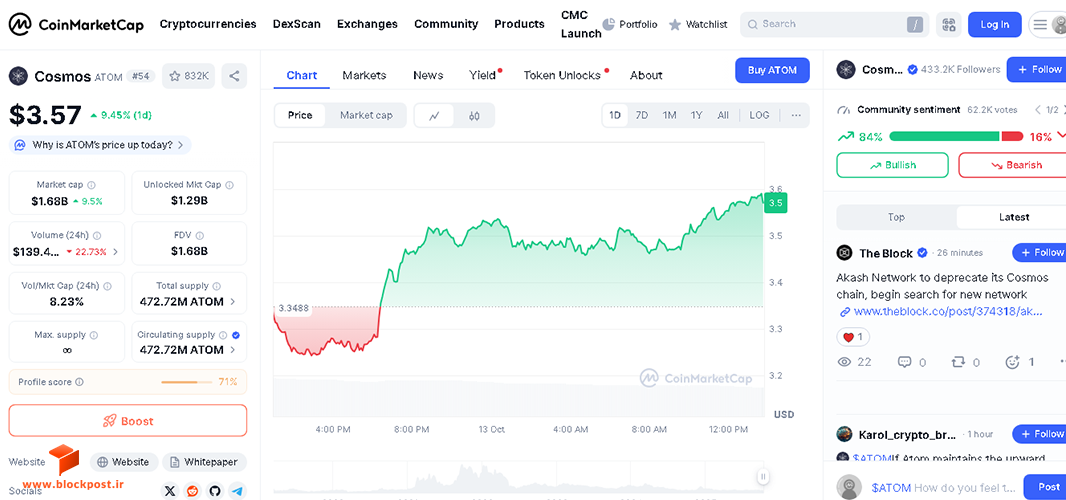
Task: Expand Circulating supply chevron
Action: (233, 350)
